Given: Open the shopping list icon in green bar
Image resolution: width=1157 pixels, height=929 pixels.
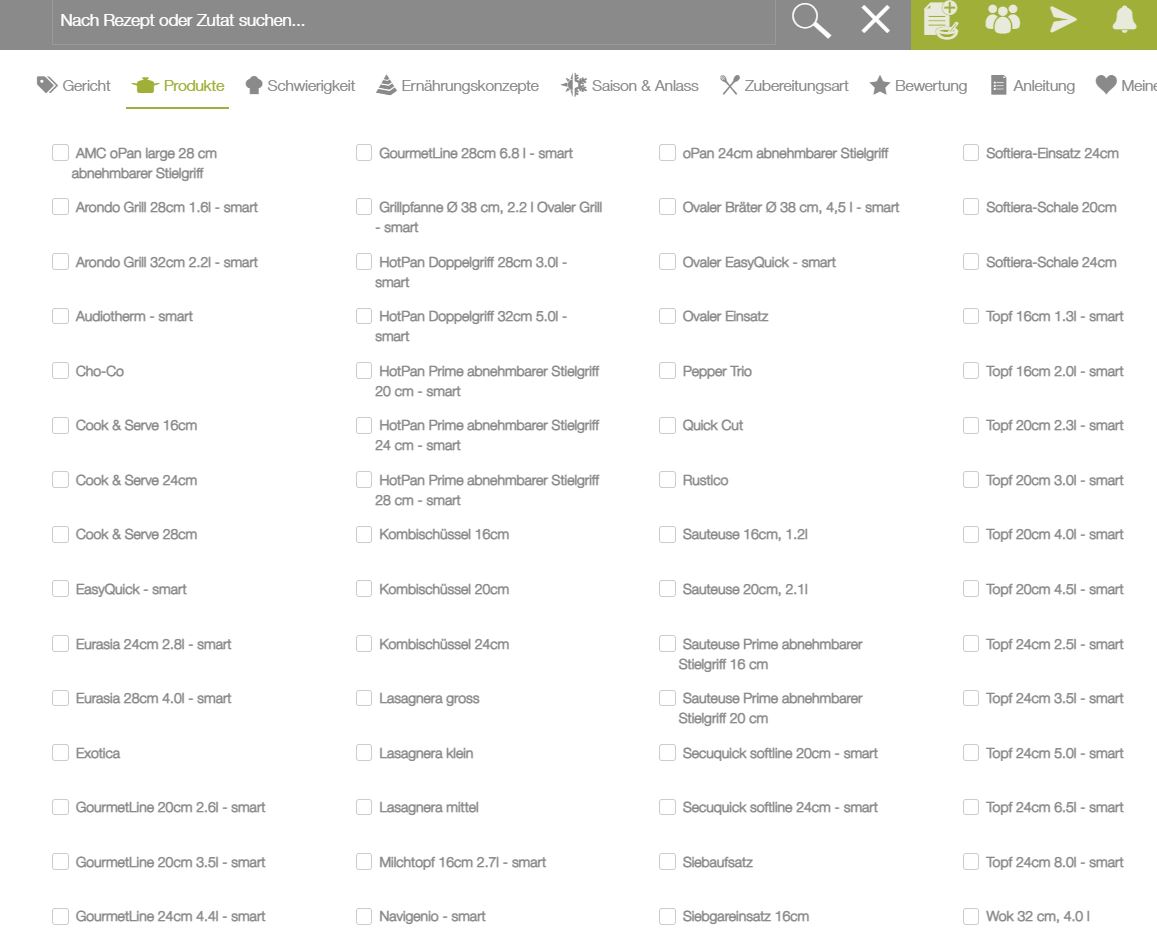Looking at the screenshot, I should (x=941, y=20).
